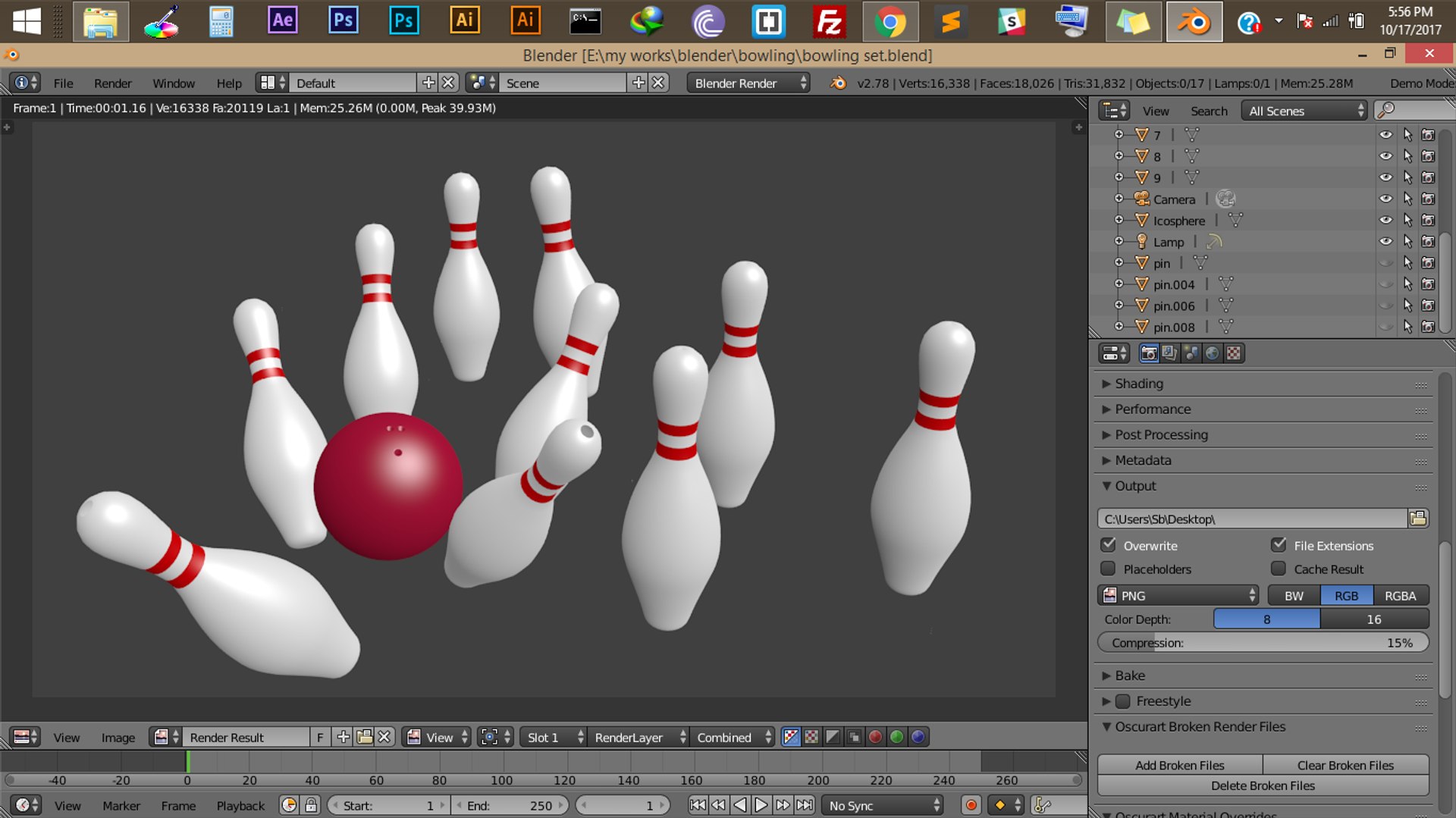Play animation forward
This screenshot has width=1456, height=818.
761,805
